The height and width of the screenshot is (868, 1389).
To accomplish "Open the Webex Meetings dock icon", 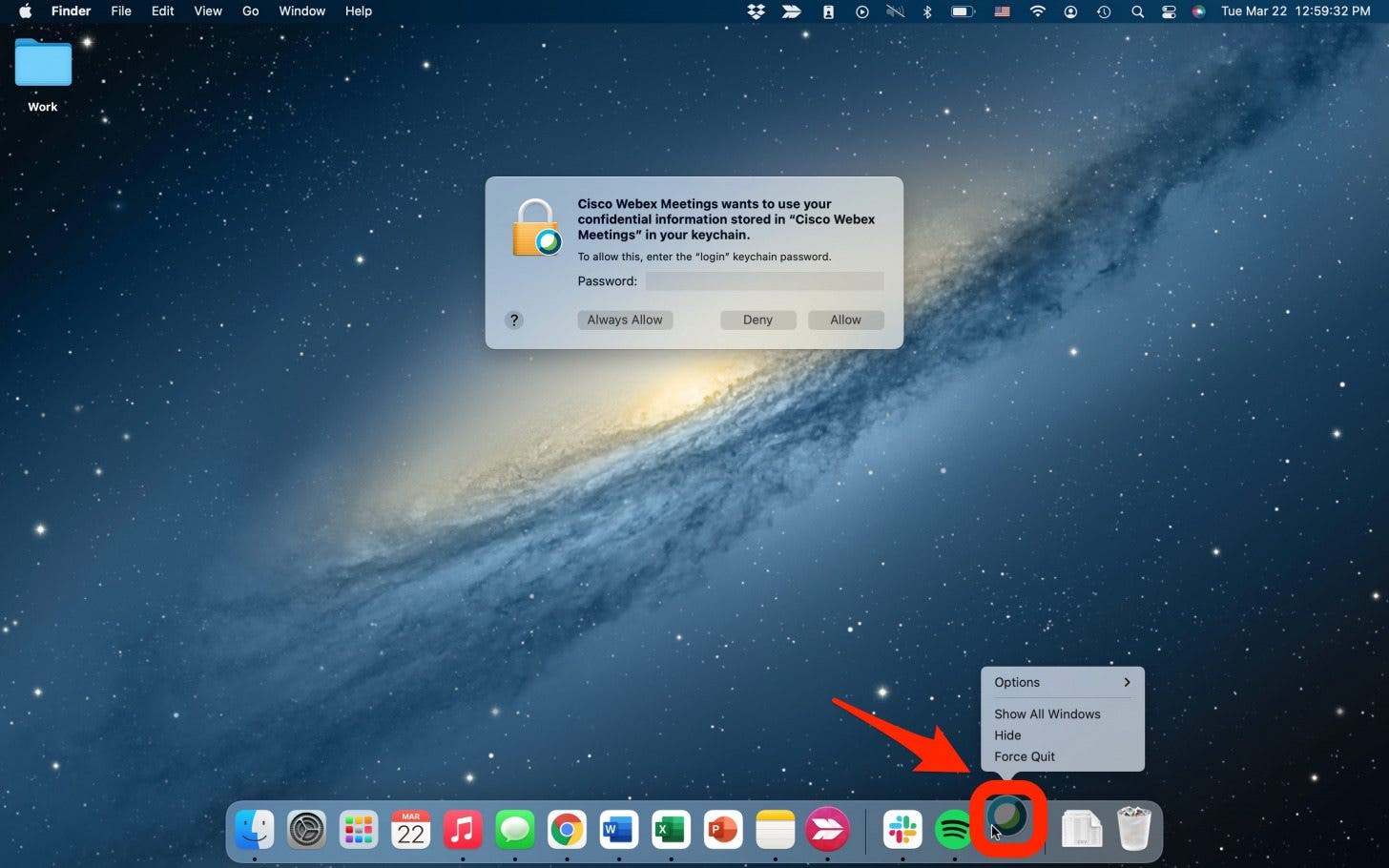I will click(x=1007, y=817).
